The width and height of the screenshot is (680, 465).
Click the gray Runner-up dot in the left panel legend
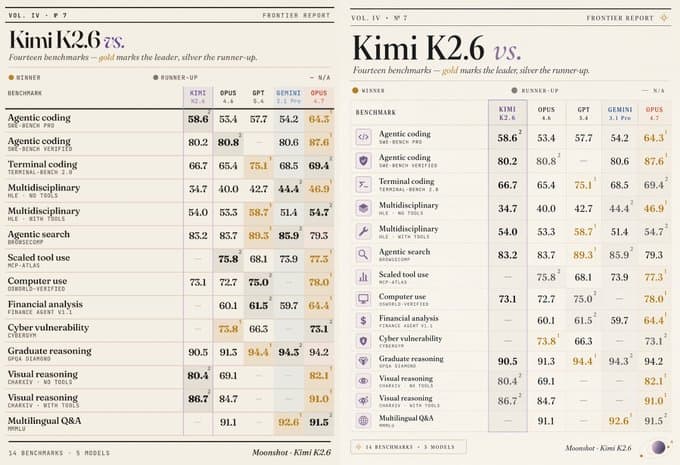click(156, 78)
